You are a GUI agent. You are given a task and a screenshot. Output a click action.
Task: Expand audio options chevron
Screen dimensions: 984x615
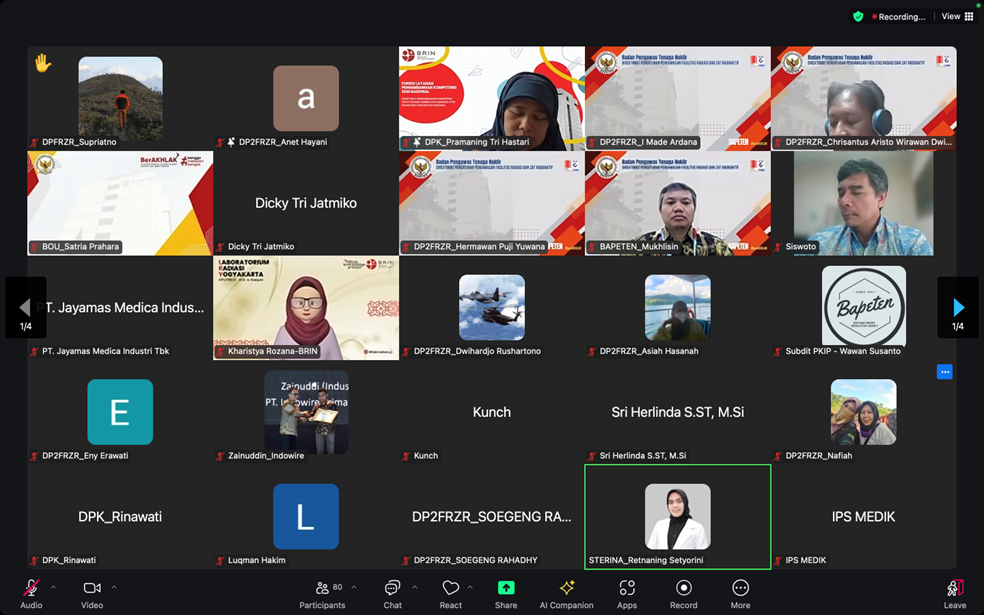coord(53,587)
